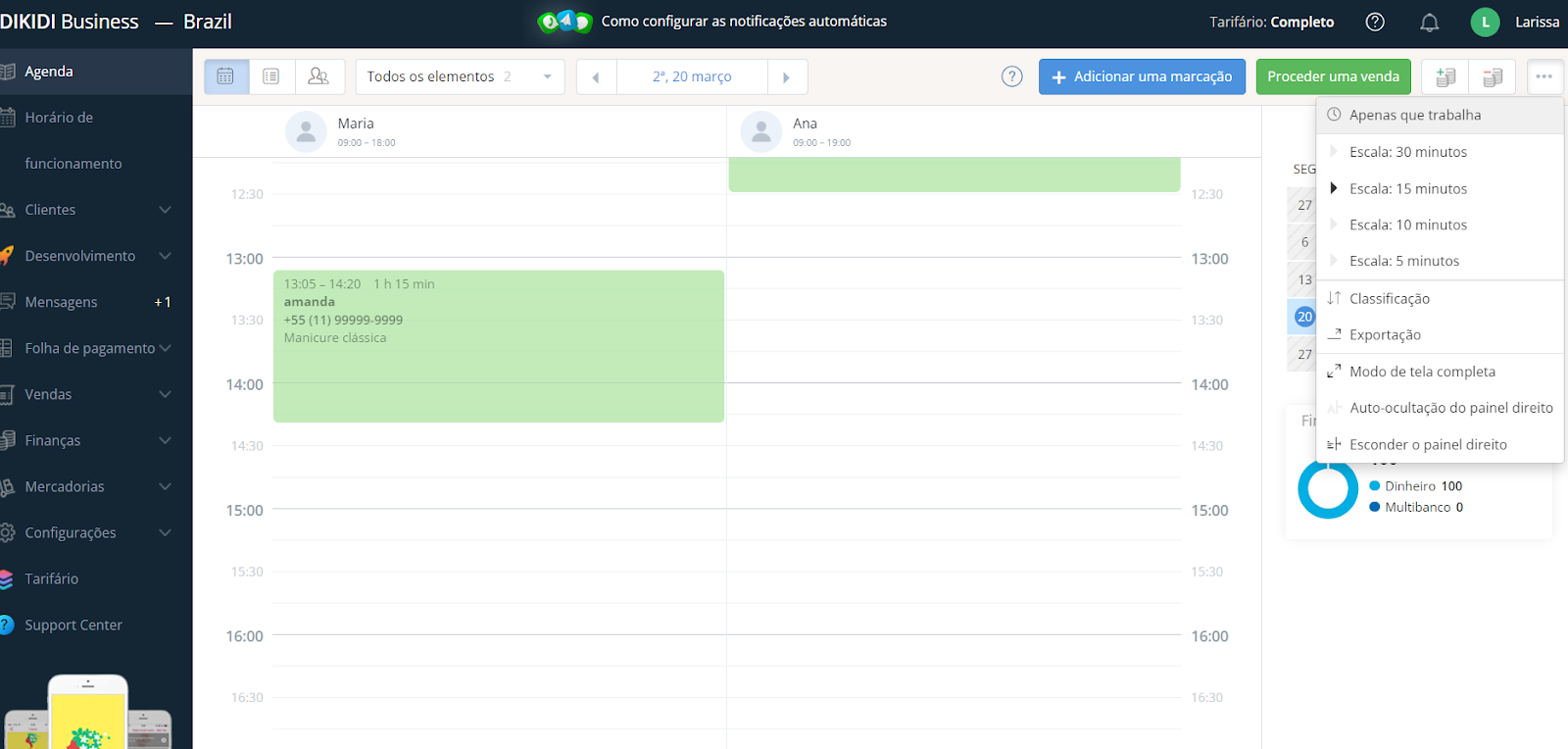Click Dinheiro legend color dot
The width and height of the screenshot is (1568, 749).
[1374, 486]
